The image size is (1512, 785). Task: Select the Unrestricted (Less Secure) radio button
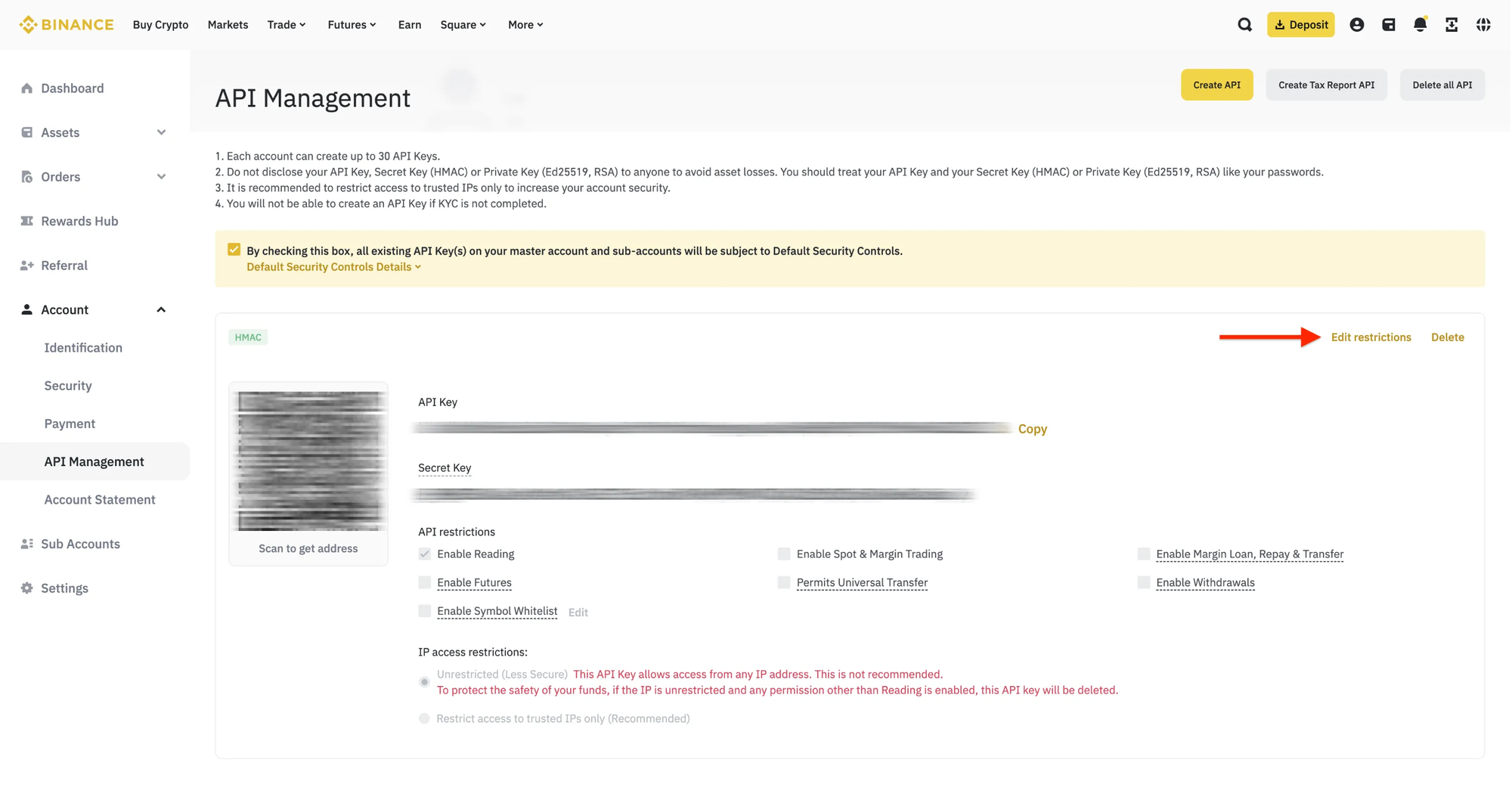pos(425,682)
